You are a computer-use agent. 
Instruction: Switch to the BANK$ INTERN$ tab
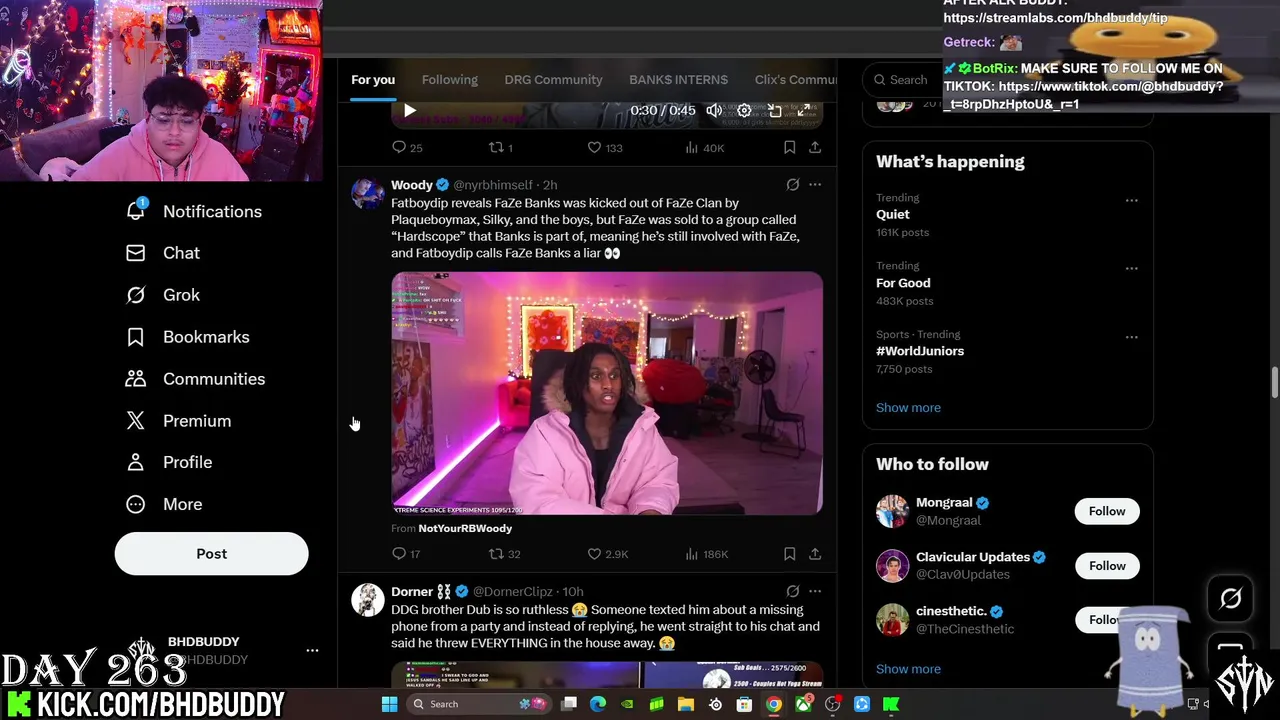678,80
